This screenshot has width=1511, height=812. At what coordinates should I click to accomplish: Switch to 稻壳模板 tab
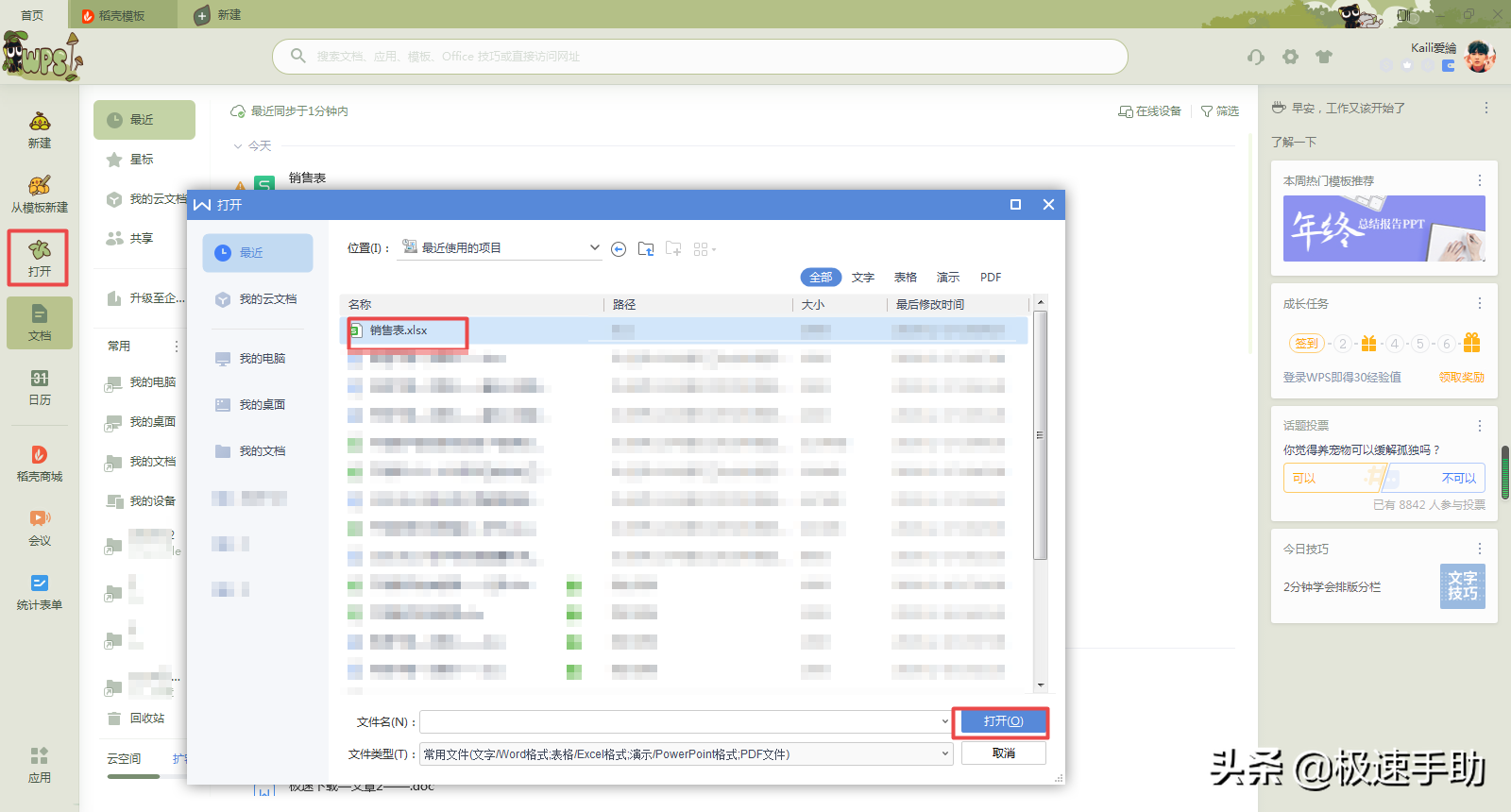click(x=121, y=15)
